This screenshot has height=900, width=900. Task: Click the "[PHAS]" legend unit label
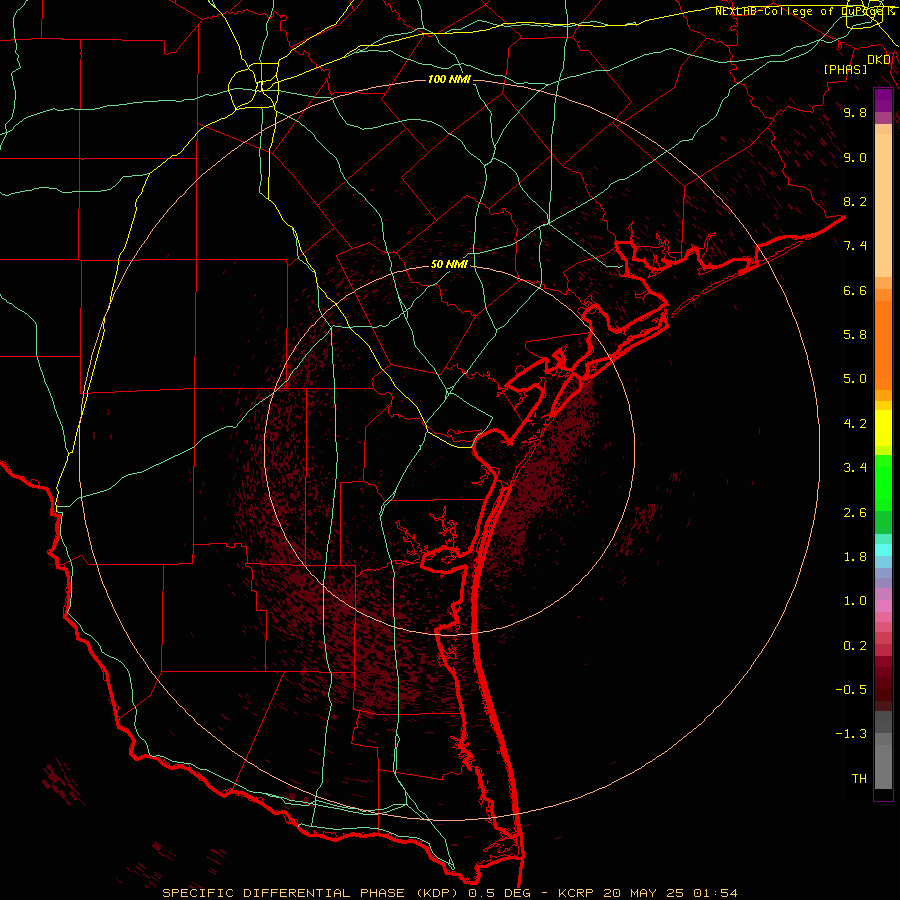tap(845, 69)
